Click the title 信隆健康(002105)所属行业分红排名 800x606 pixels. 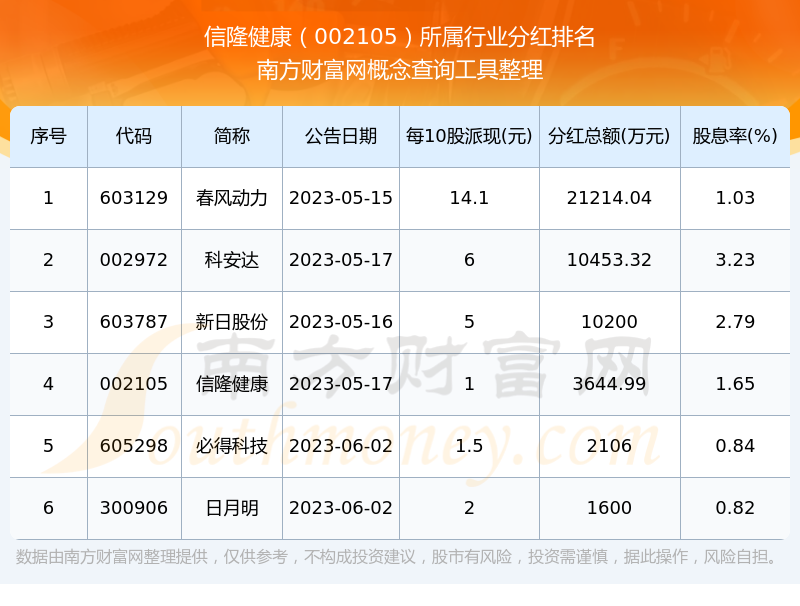[x=399, y=37]
